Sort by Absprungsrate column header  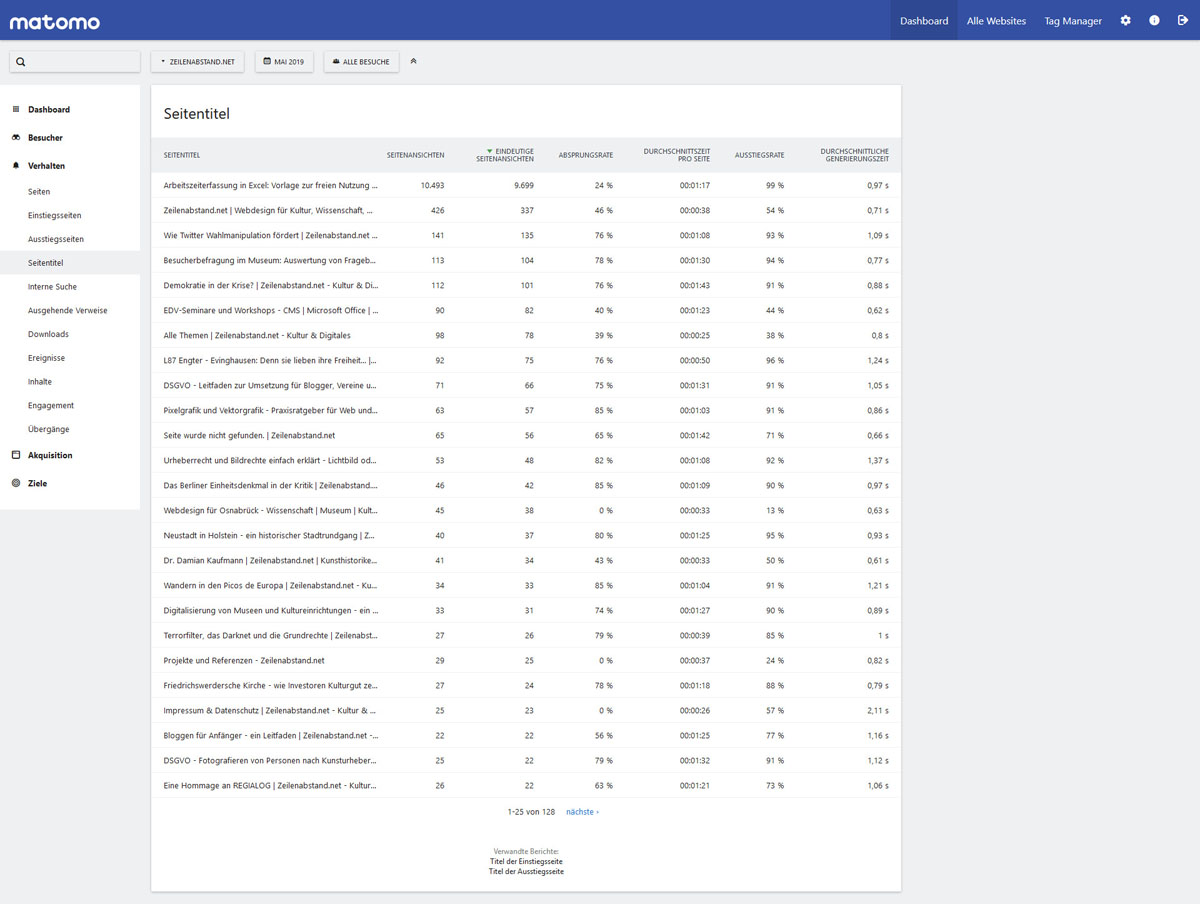tap(586, 155)
